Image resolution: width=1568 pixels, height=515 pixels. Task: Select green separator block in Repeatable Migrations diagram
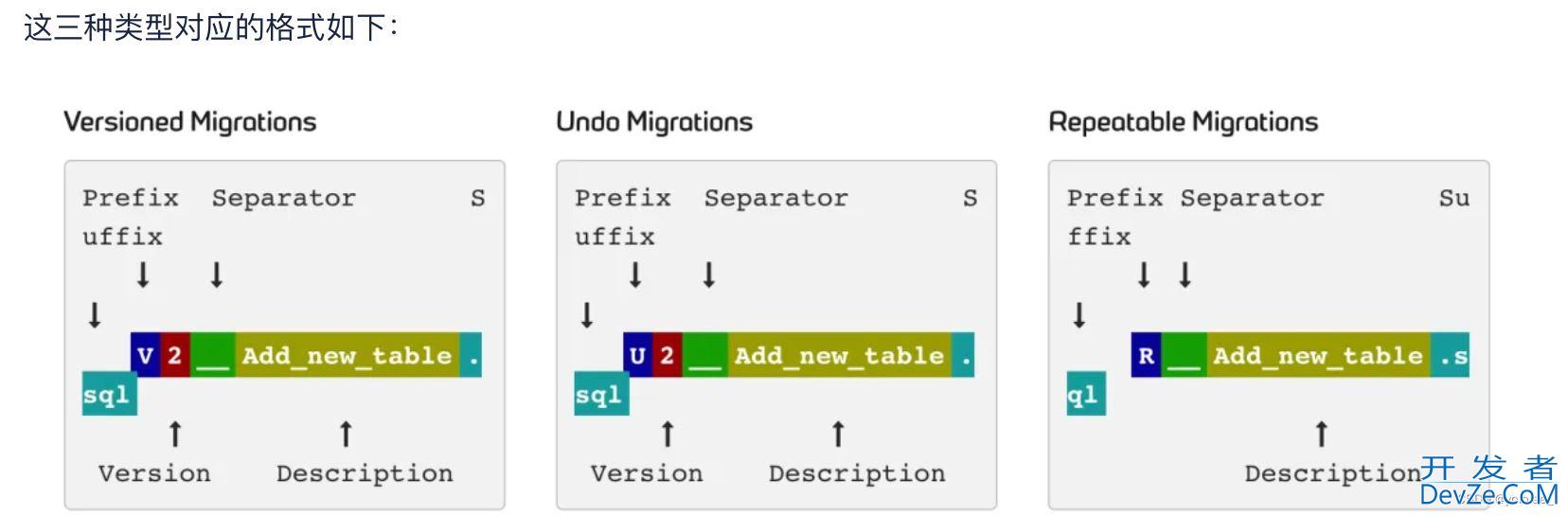(1184, 356)
